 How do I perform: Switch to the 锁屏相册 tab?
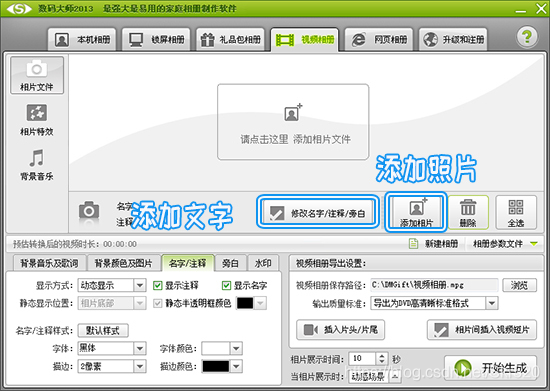click(x=156, y=40)
